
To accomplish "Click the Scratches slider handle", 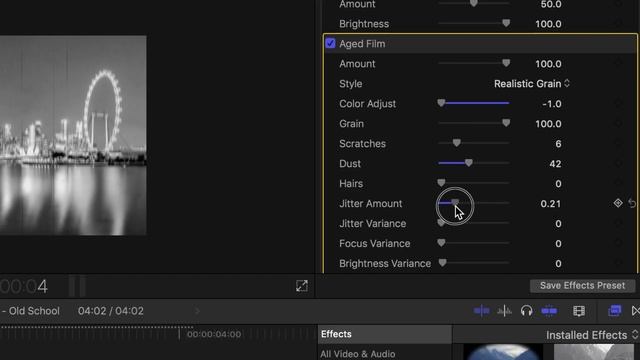I will 457,143.
